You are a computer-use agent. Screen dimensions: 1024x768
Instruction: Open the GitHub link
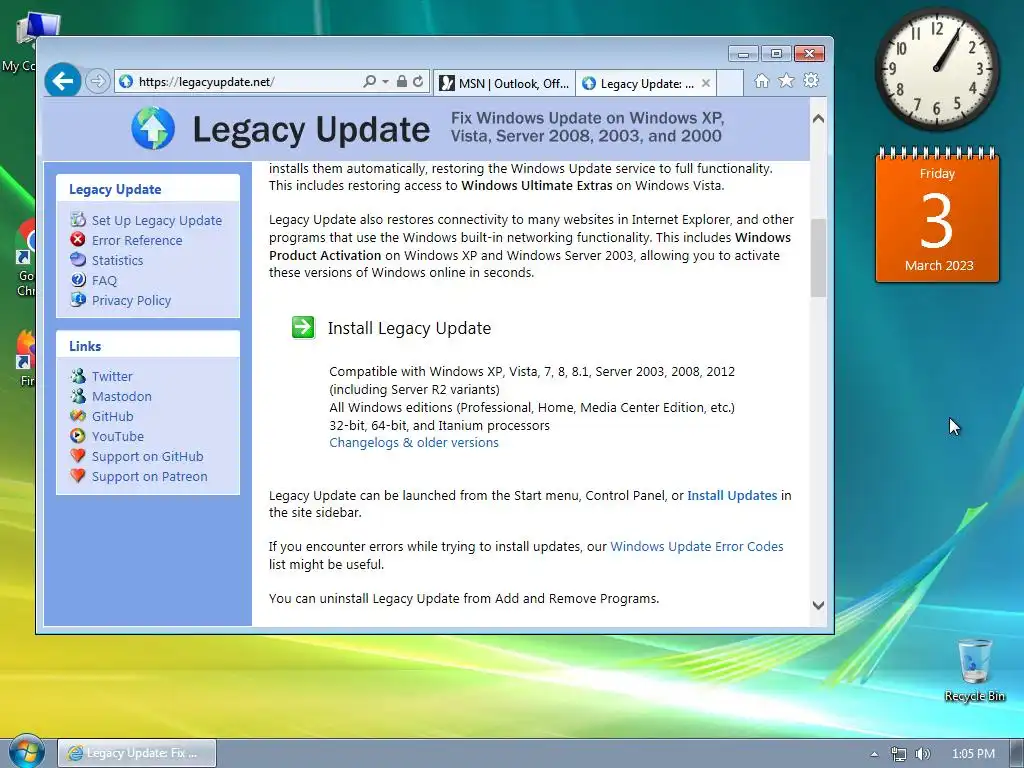point(112,417)
